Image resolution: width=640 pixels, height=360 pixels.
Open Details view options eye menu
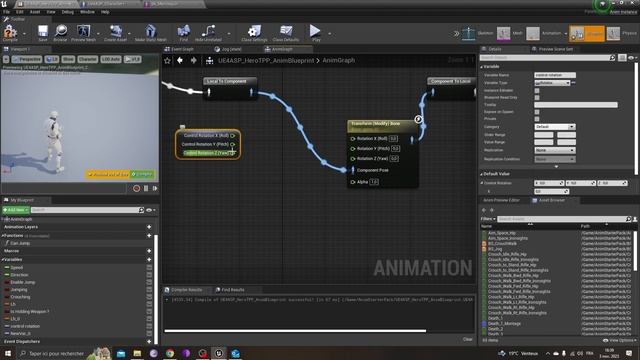pos(632,58)
